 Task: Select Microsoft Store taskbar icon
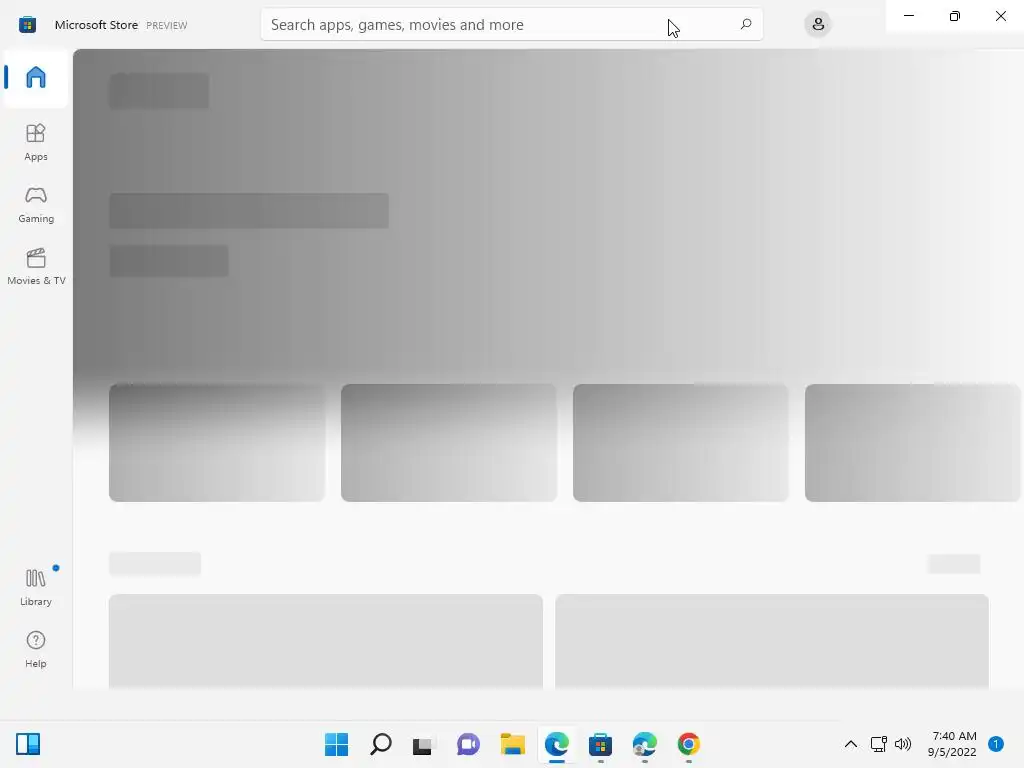600,744
